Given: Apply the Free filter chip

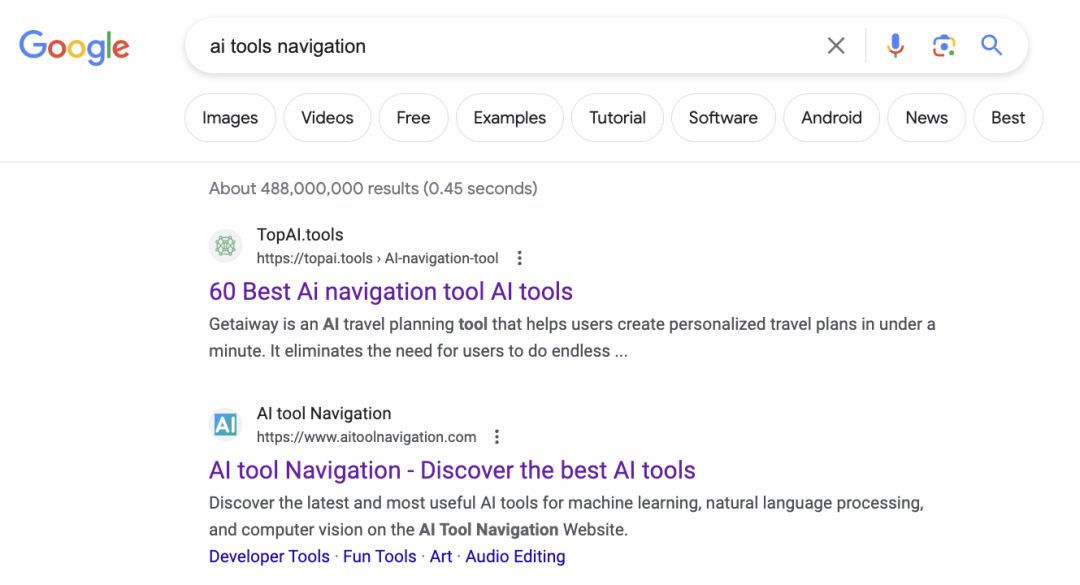Looking at the screenshot, I should (413, 118).
